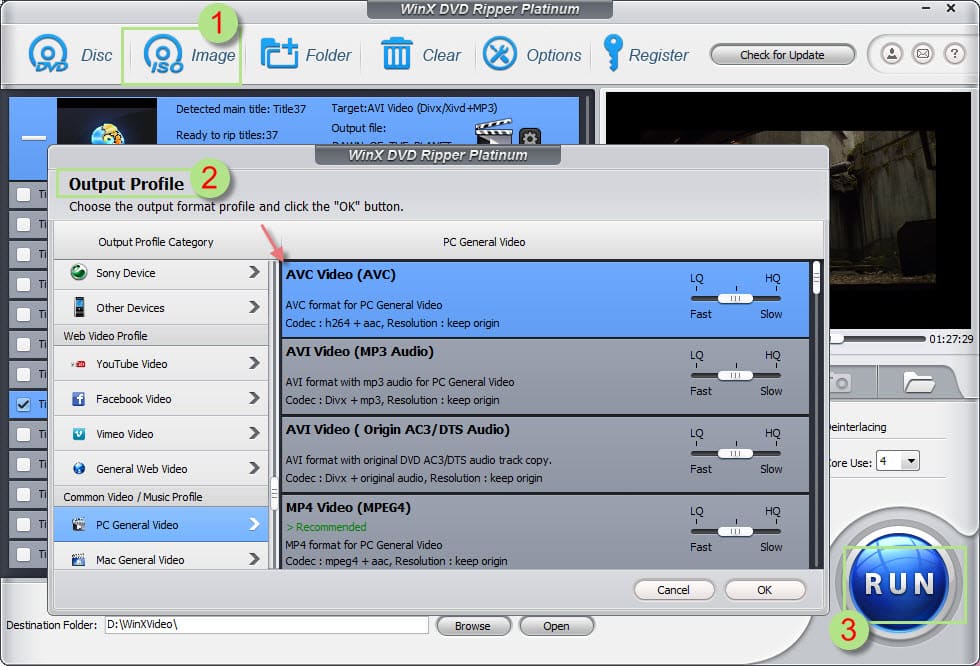Click the Vimeo Video icon

(79, 434)
